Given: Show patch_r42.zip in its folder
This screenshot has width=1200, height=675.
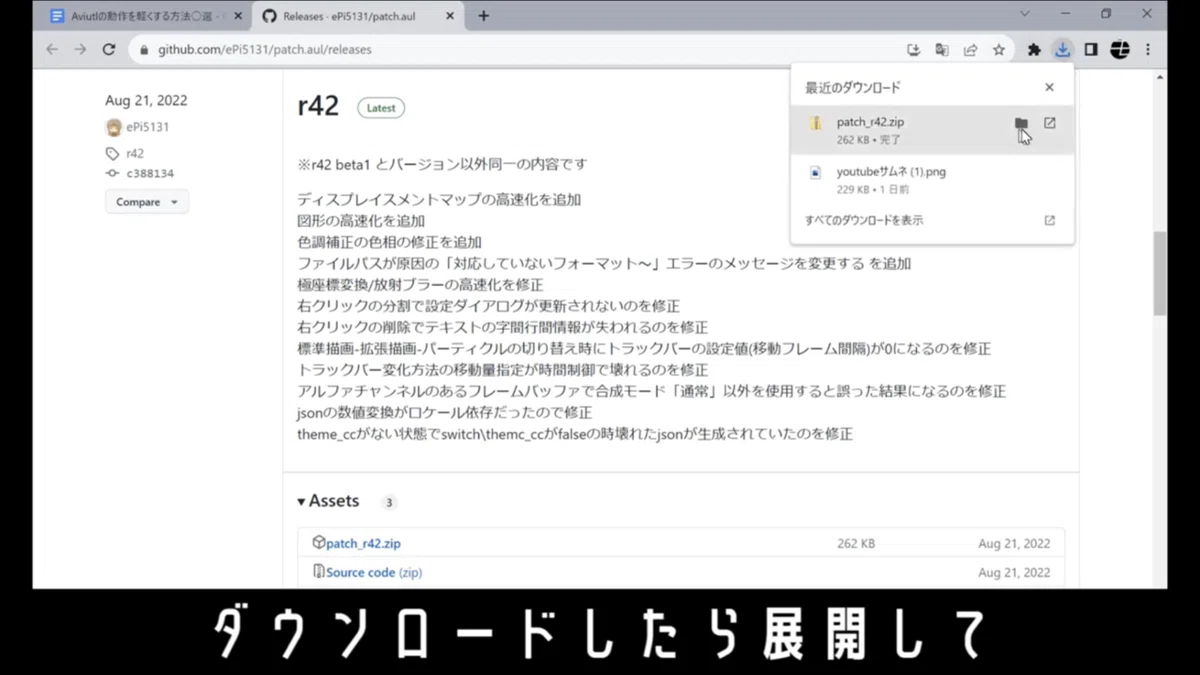Looking at the screenshot, I should coord(1021,123).
